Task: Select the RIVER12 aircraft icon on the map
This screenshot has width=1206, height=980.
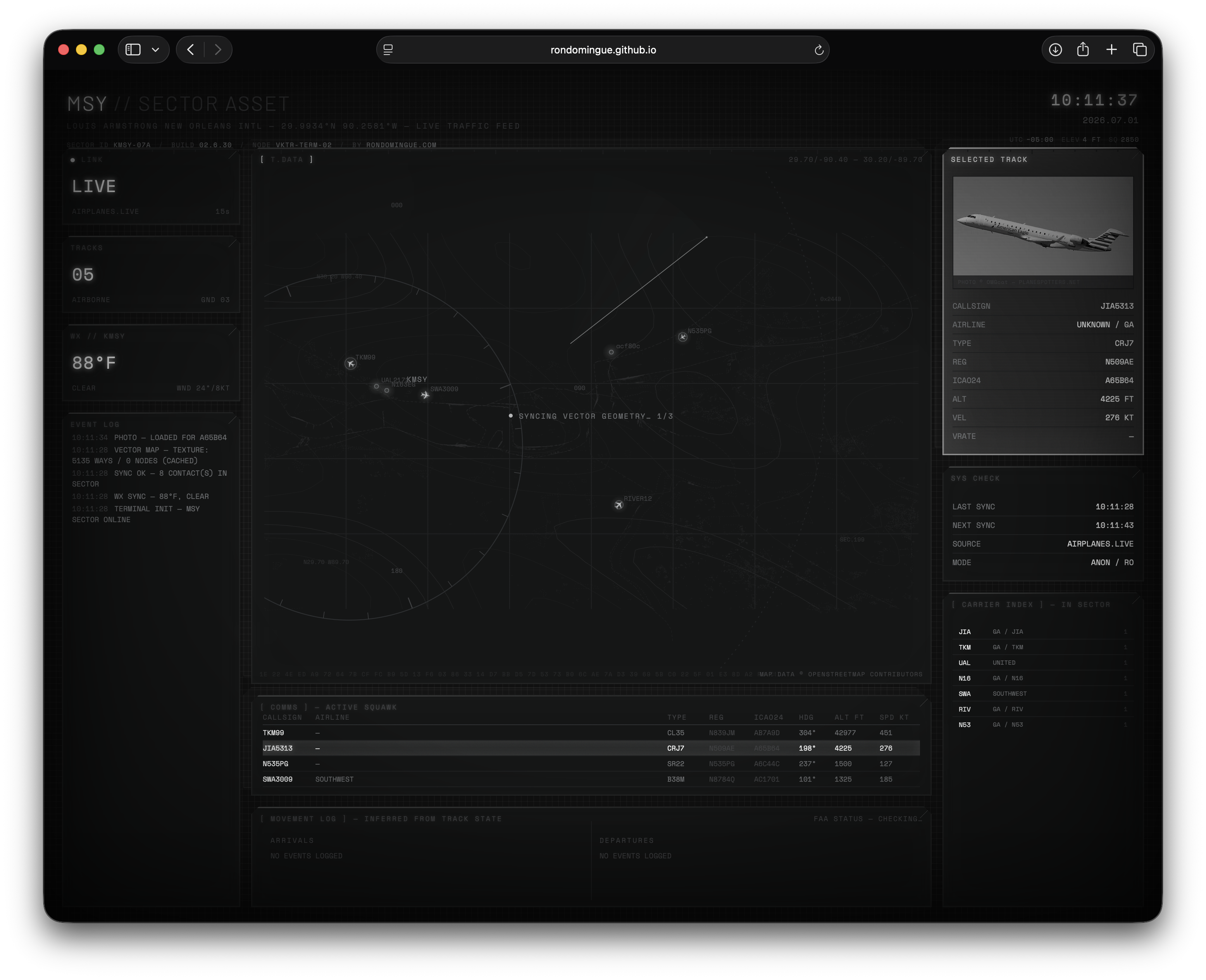Action: 619,505
